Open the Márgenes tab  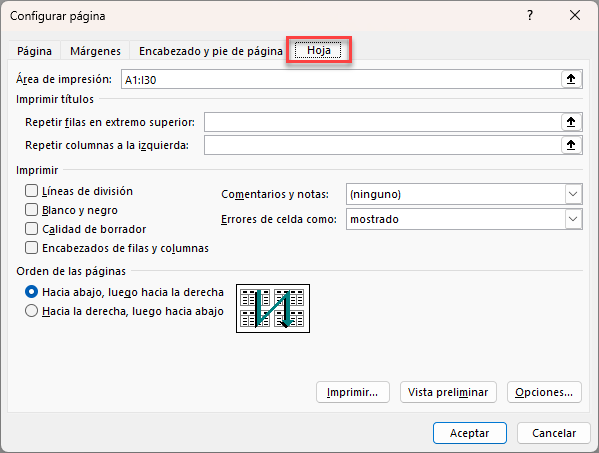point(96,51)
